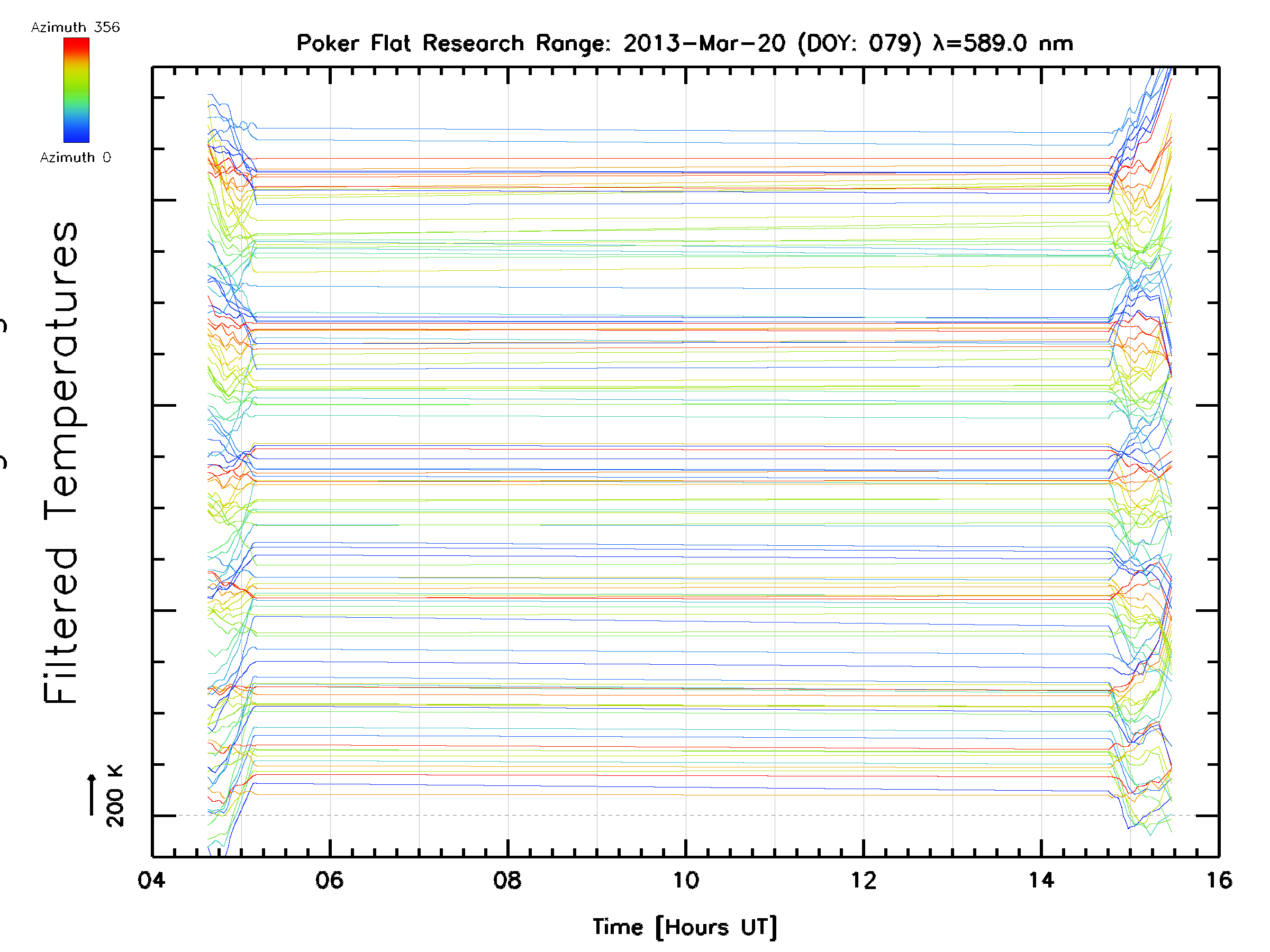Click the 'Azimuth 0' legend label
The width and height of the screenshot is (1270, 952).
(75, 158)
